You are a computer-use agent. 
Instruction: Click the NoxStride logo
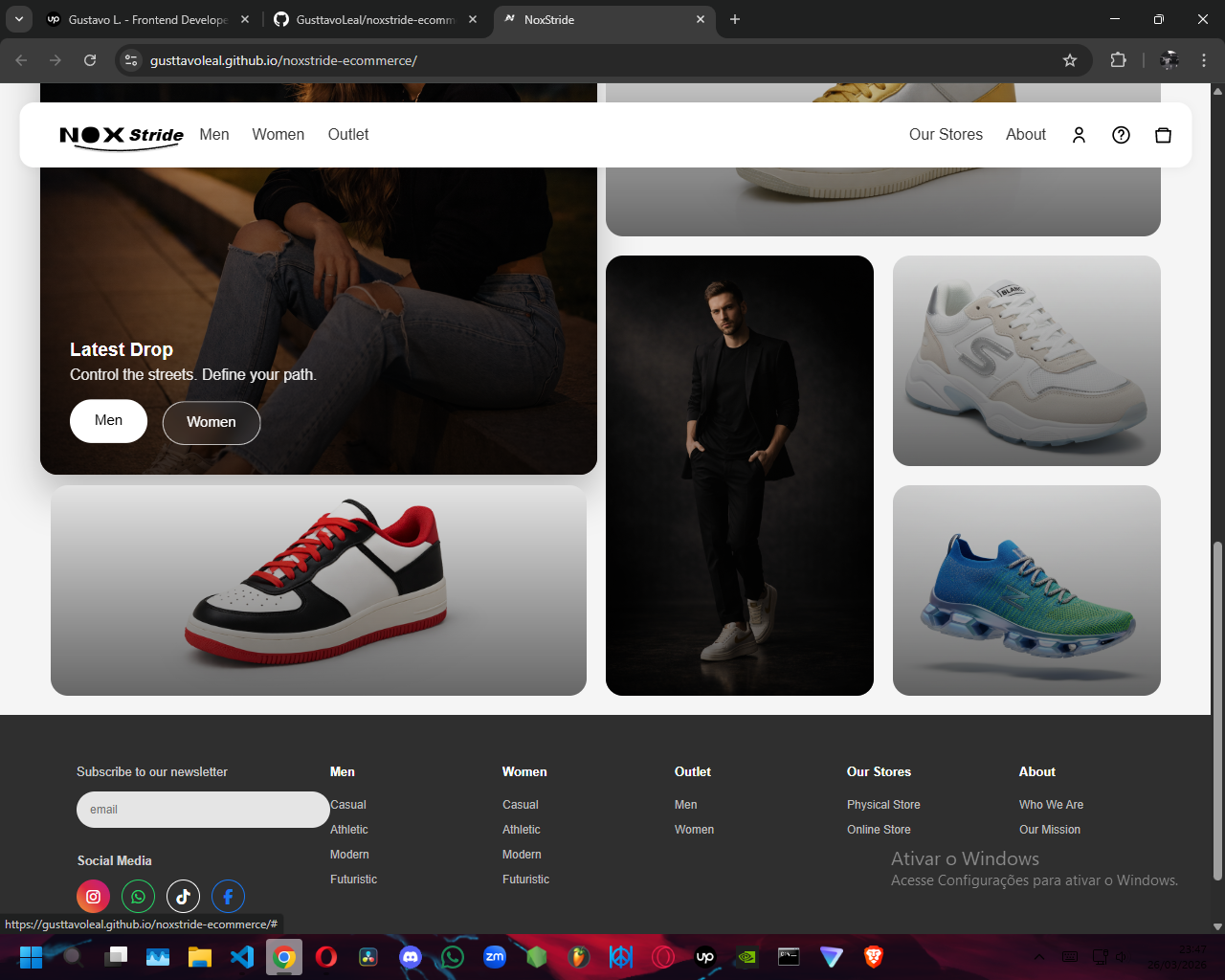pos(122,135)
